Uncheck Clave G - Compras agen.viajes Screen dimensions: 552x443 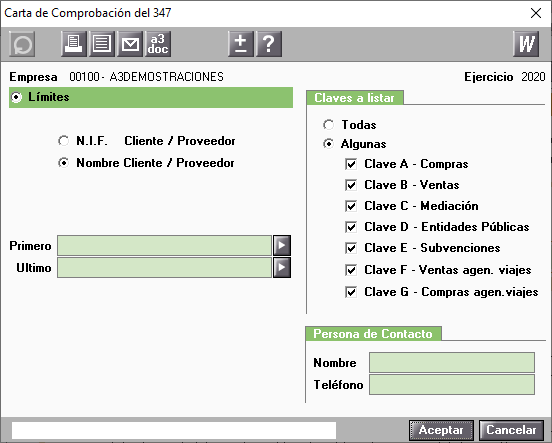click(351, 292)
